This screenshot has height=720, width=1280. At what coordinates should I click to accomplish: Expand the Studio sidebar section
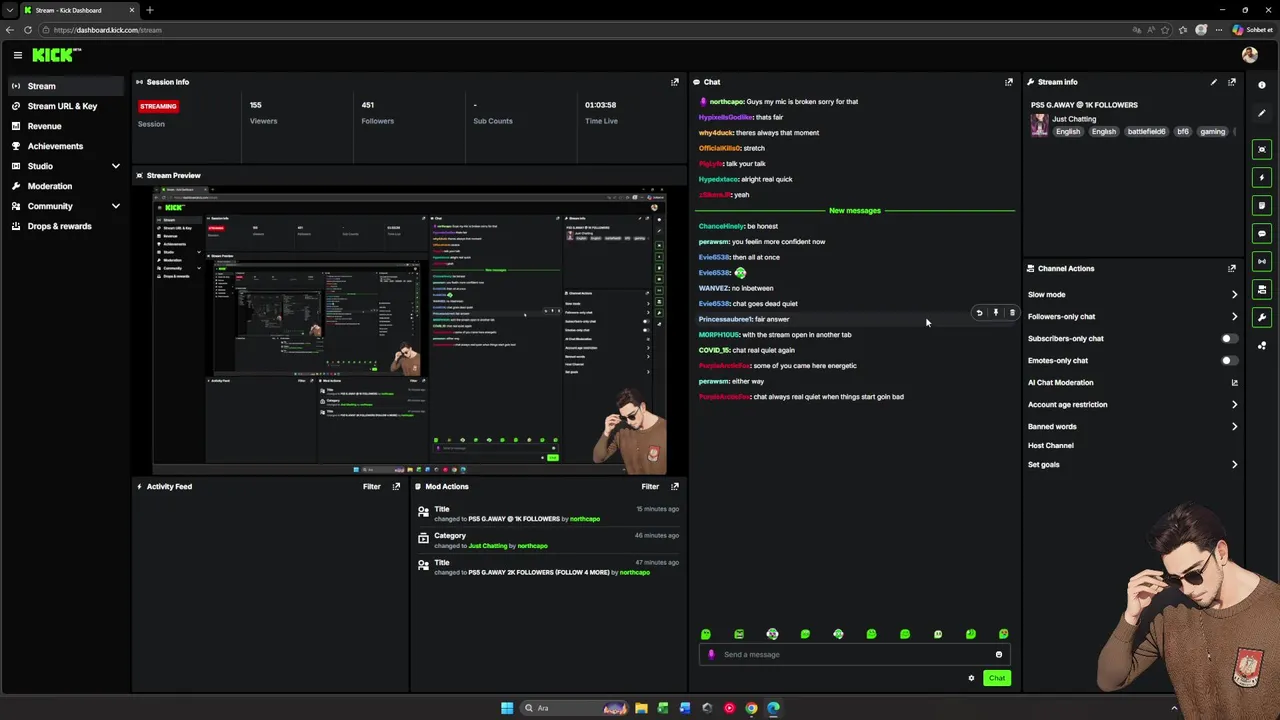(116, 166)
